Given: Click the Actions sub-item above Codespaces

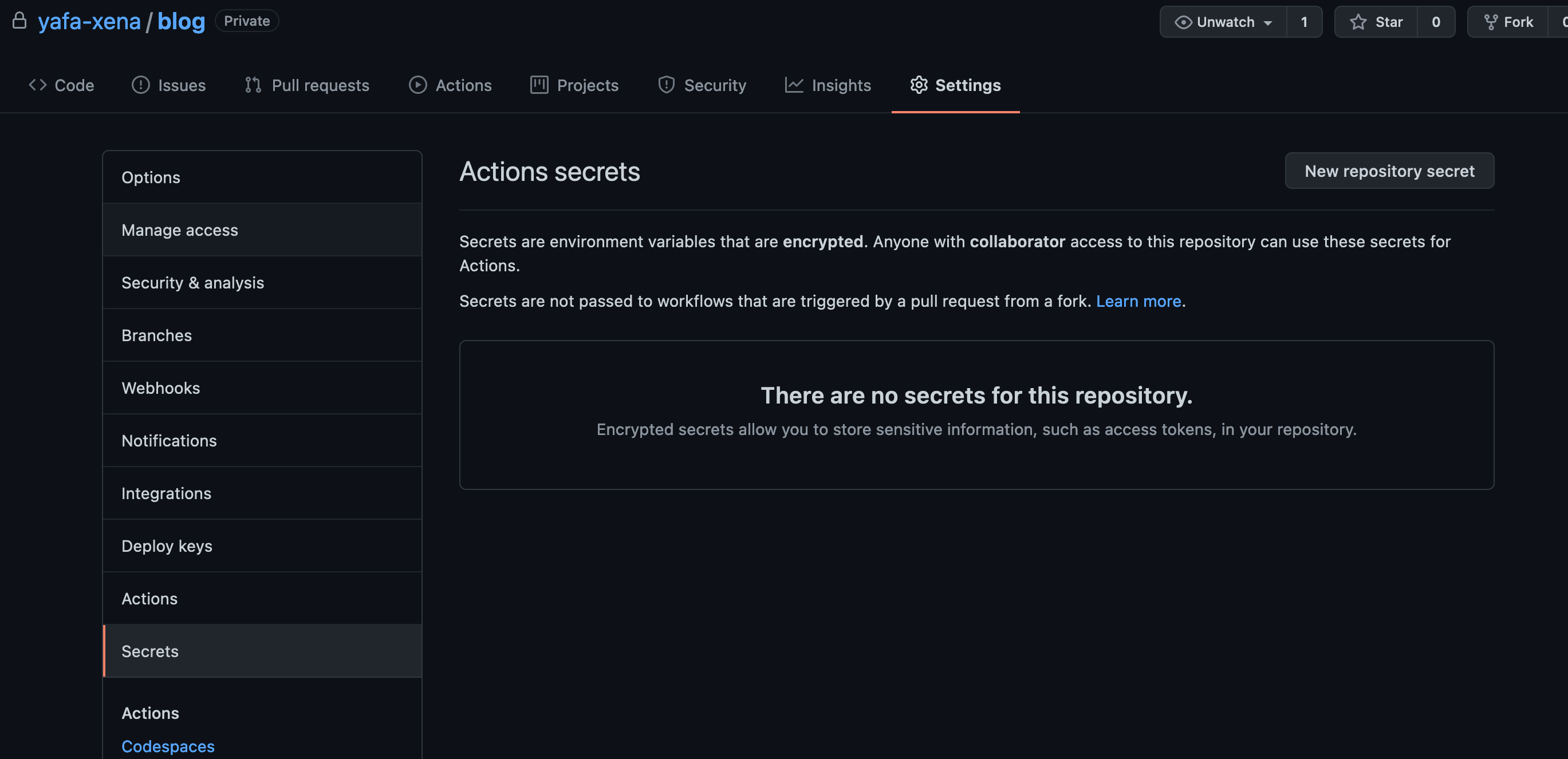Looking at the screenshot, I should tap(151, 713).
